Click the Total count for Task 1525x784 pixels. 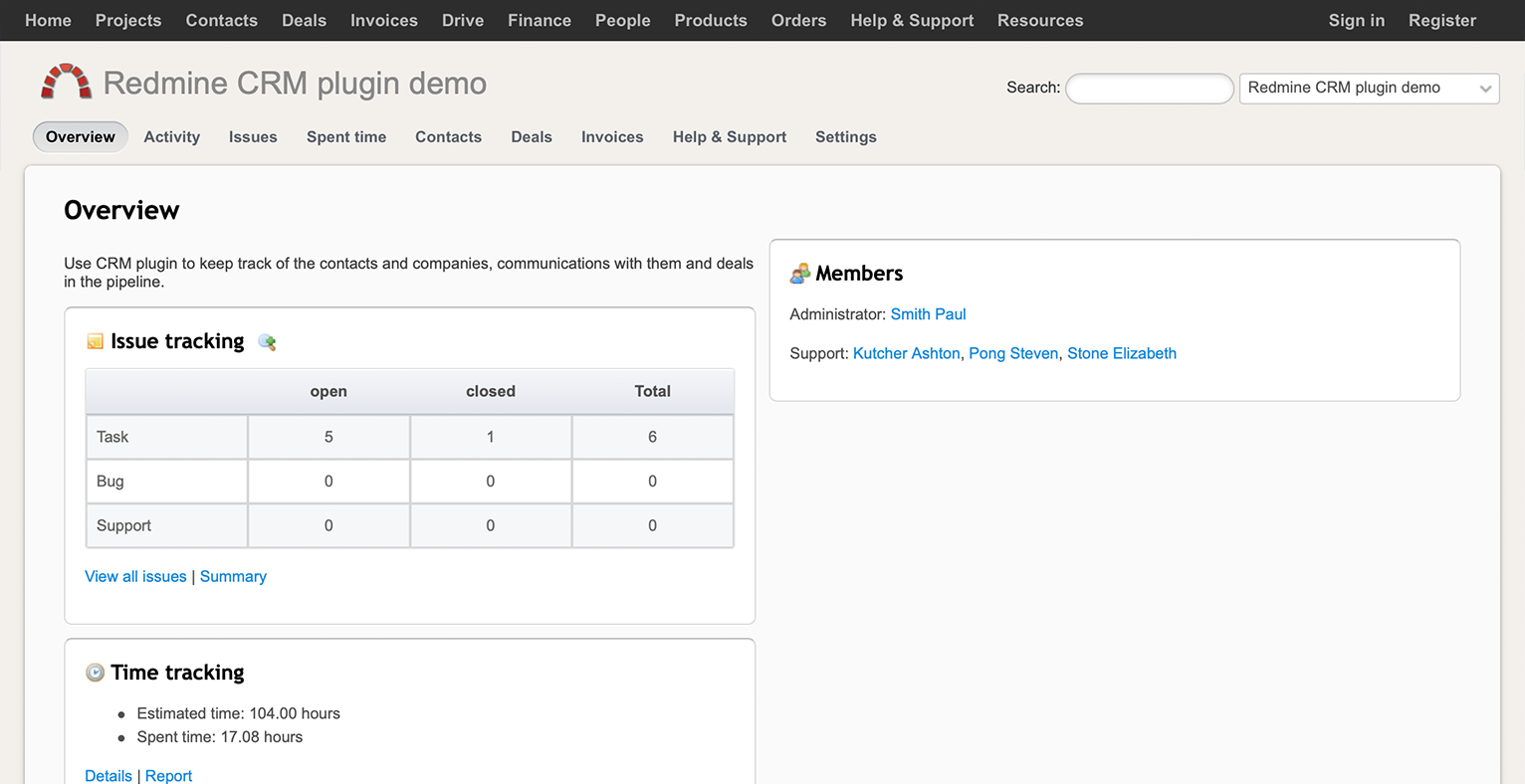[x=653, y=437]
